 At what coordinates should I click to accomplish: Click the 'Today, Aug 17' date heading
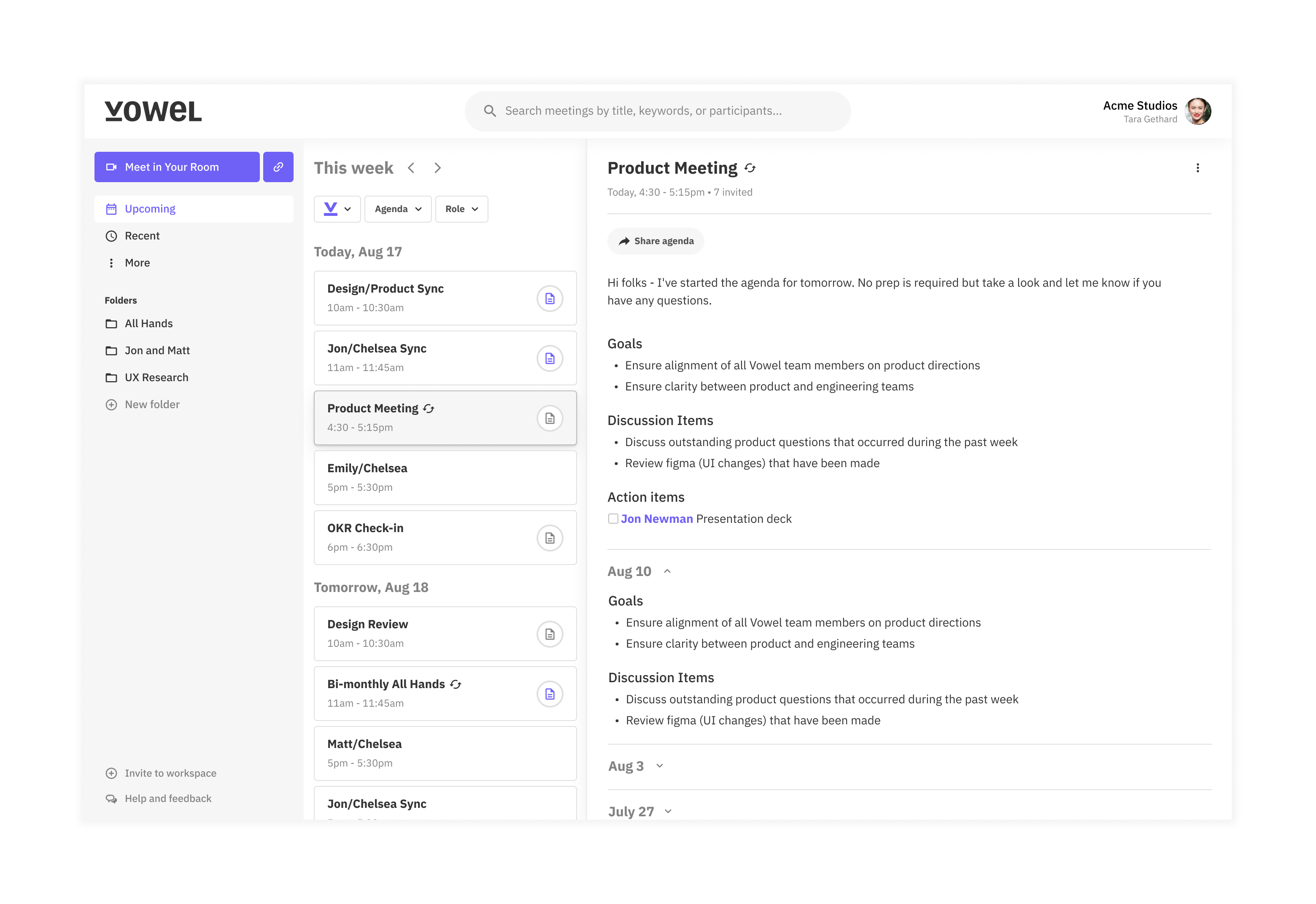tap(358, 252)
